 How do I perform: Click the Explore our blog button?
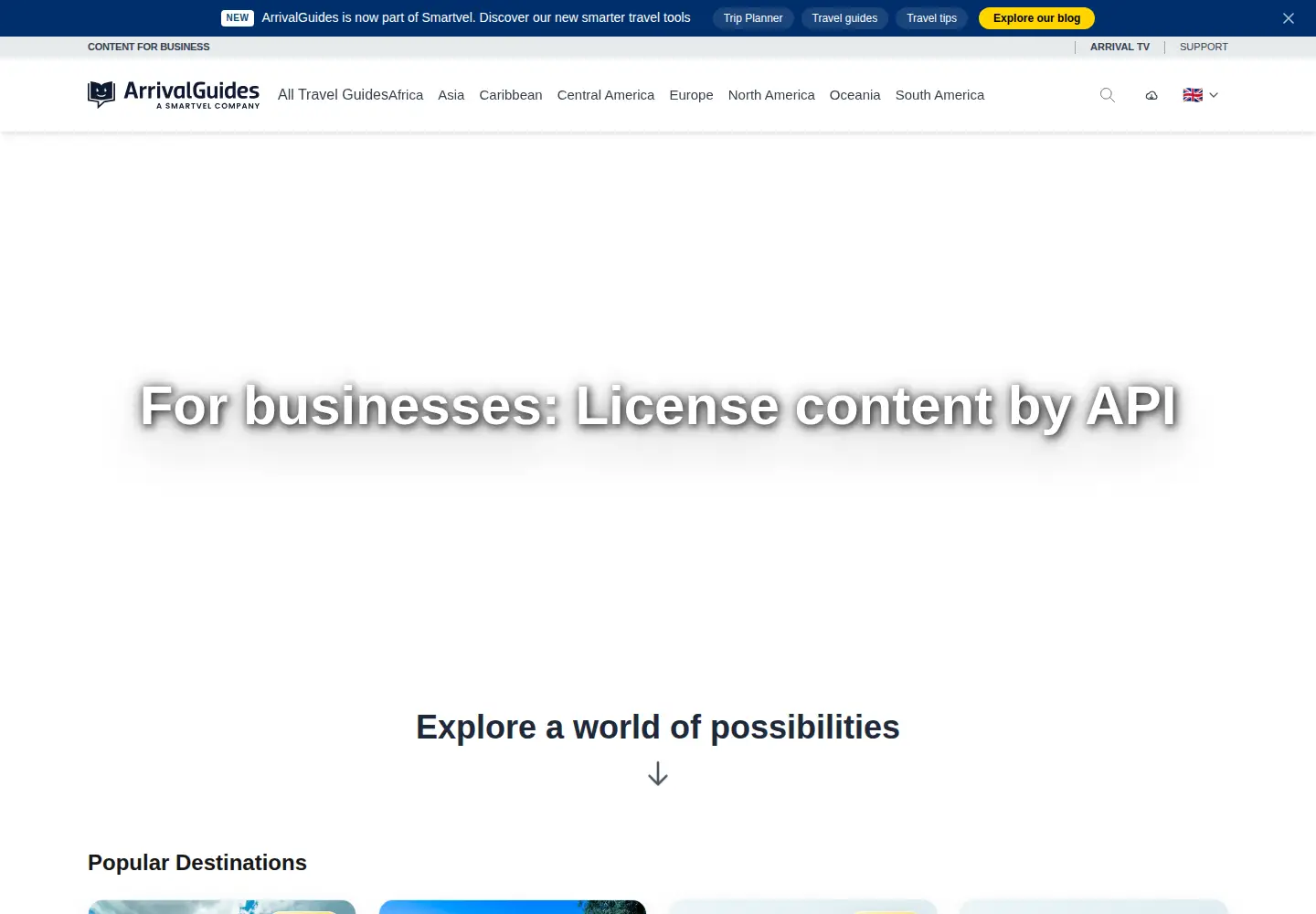click(1036, 18)
